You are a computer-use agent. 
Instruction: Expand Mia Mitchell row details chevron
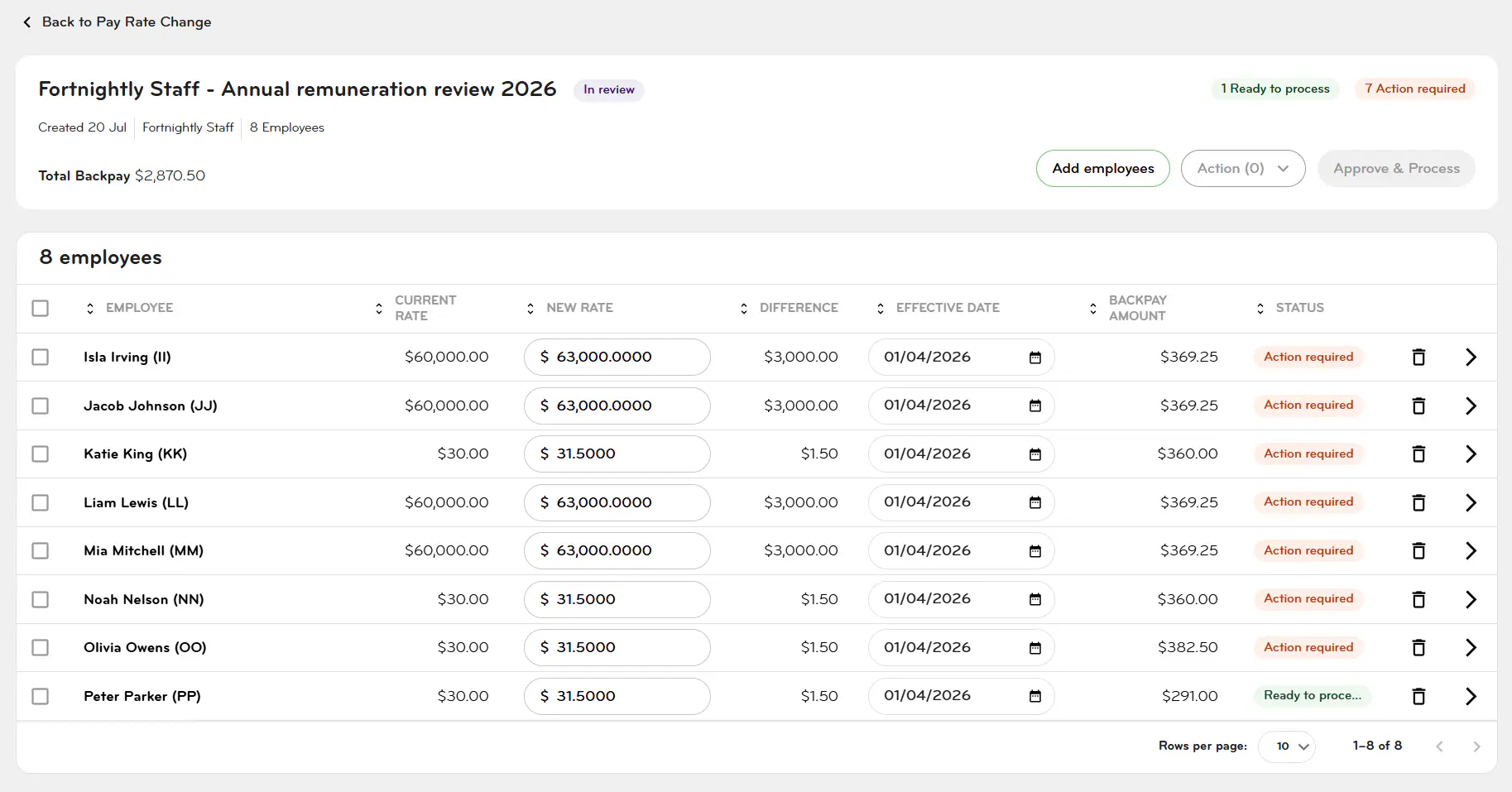[1471, 550]
